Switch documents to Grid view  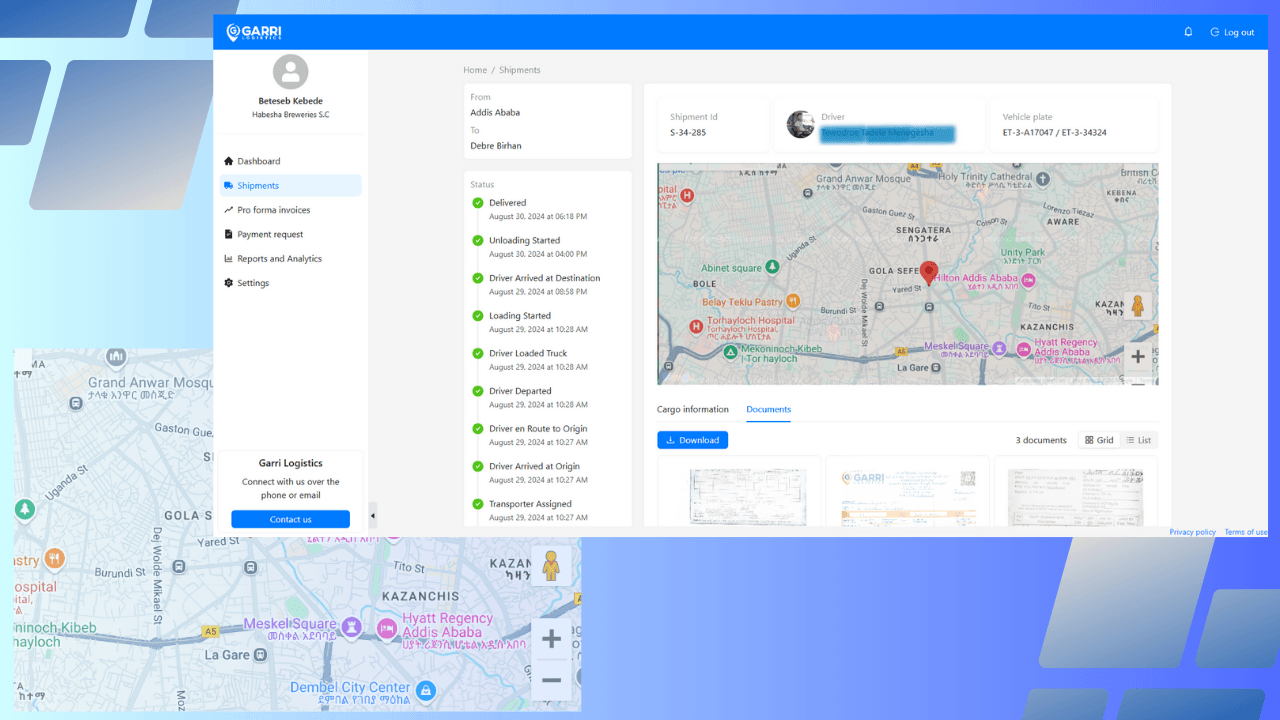pos(1098,440)
